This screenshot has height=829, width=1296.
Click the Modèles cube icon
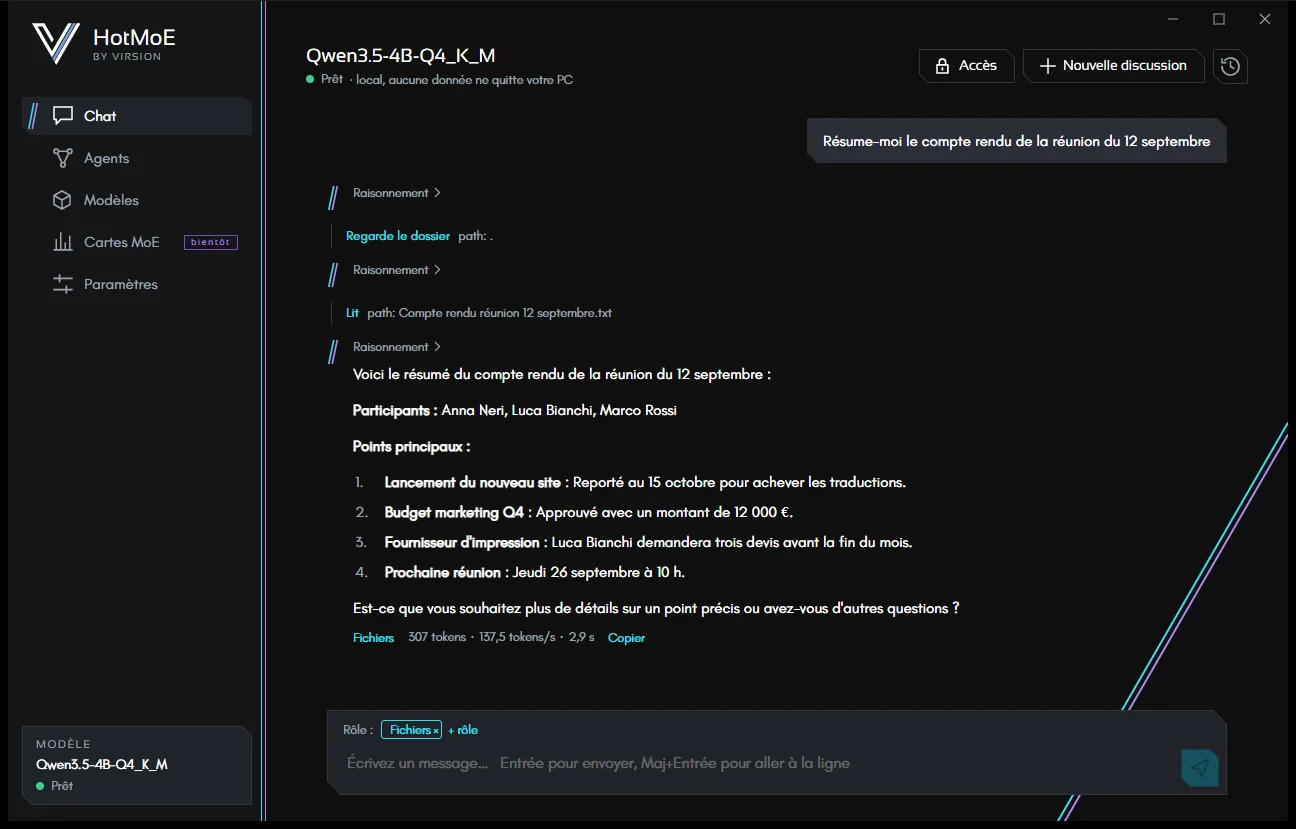click(x=63, y=200)
